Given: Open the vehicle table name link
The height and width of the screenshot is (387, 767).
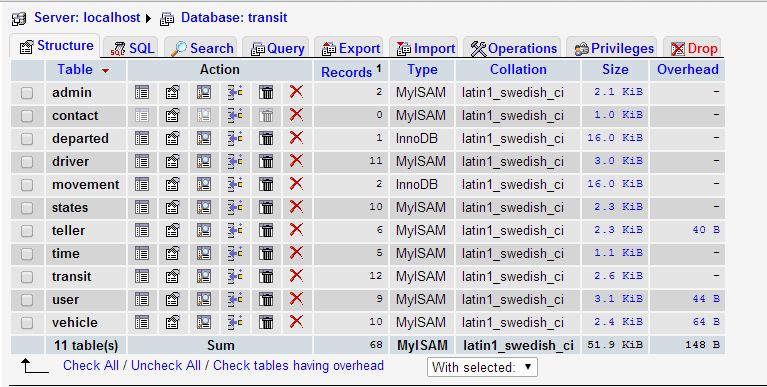Looking at the screenshot, I should tap(75, 322).
